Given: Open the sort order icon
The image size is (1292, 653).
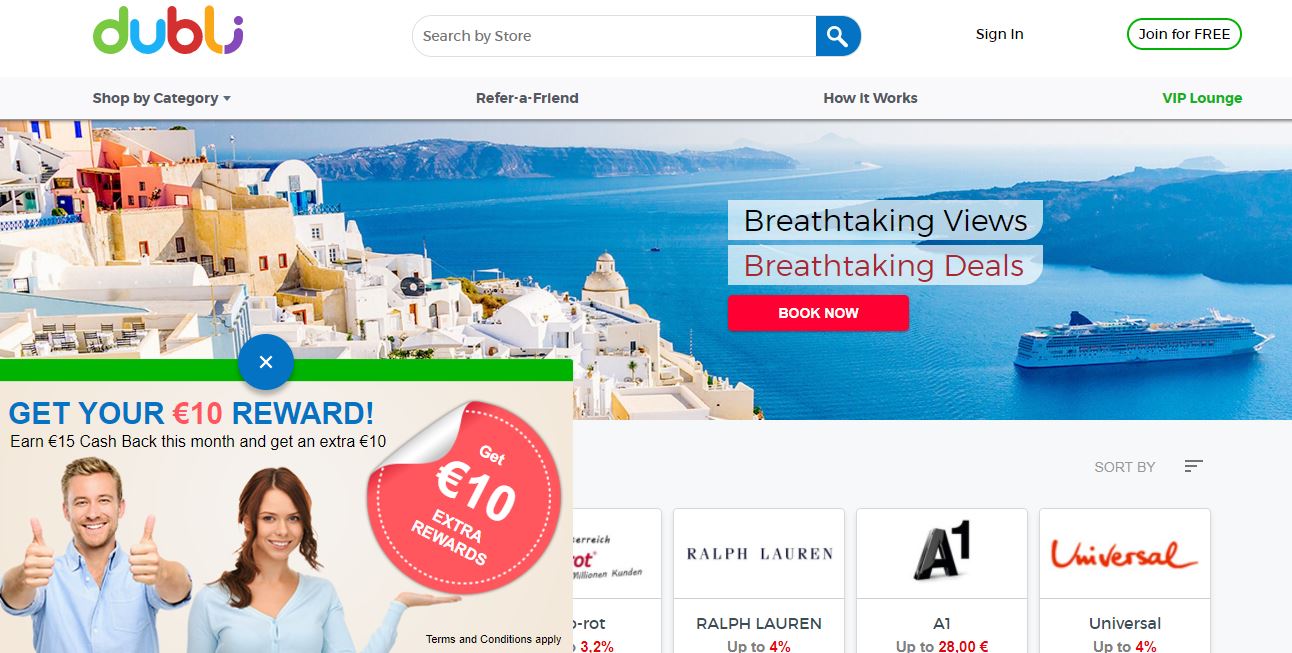Looking at the screenshot, I should 1193,466.
